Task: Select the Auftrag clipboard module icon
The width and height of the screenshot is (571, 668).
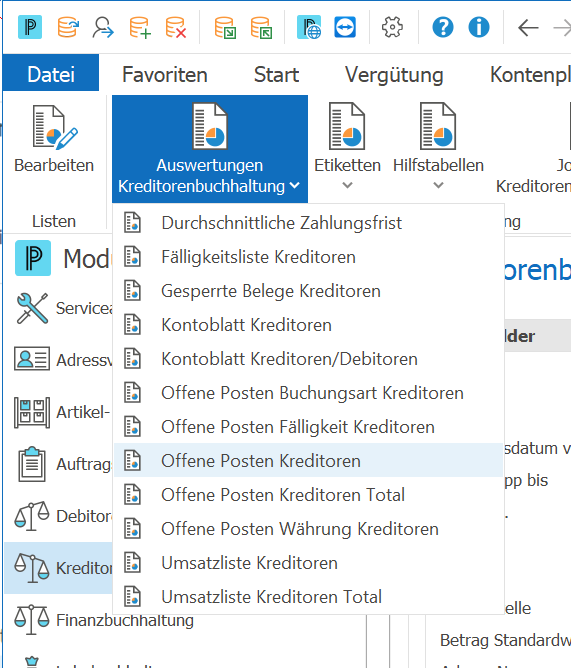Action: coord(32,464)
